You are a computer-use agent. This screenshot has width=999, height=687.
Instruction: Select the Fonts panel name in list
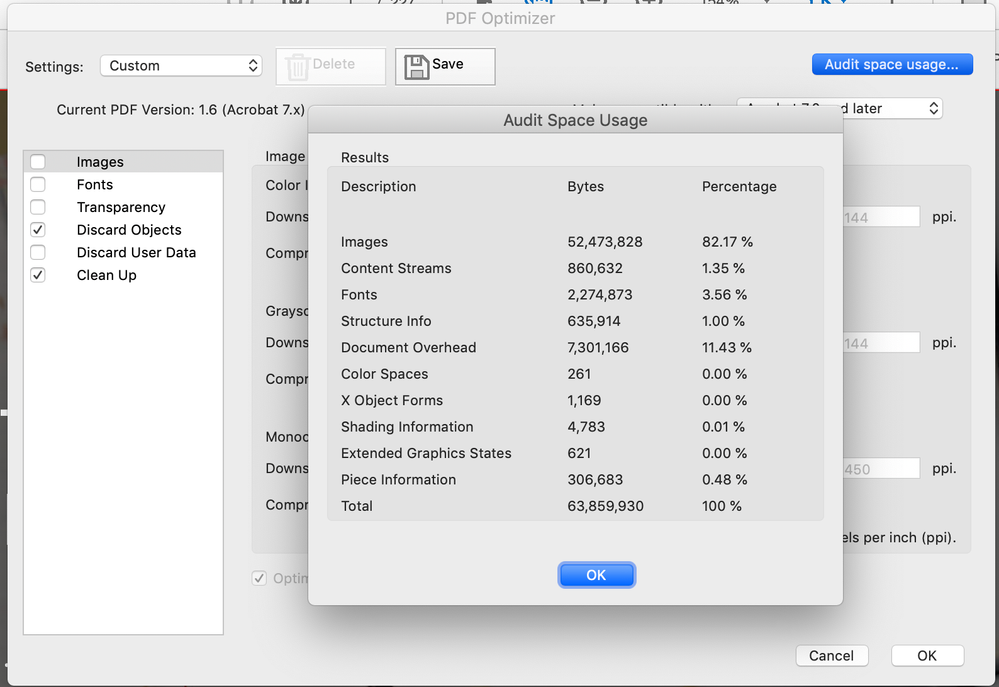(95, 185)
